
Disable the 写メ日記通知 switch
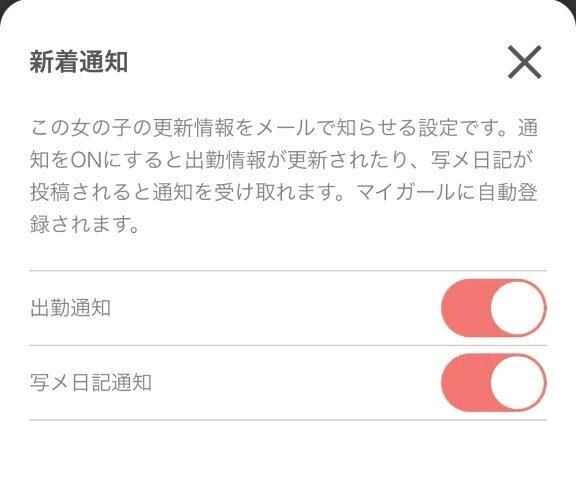[x=494, y=383]
